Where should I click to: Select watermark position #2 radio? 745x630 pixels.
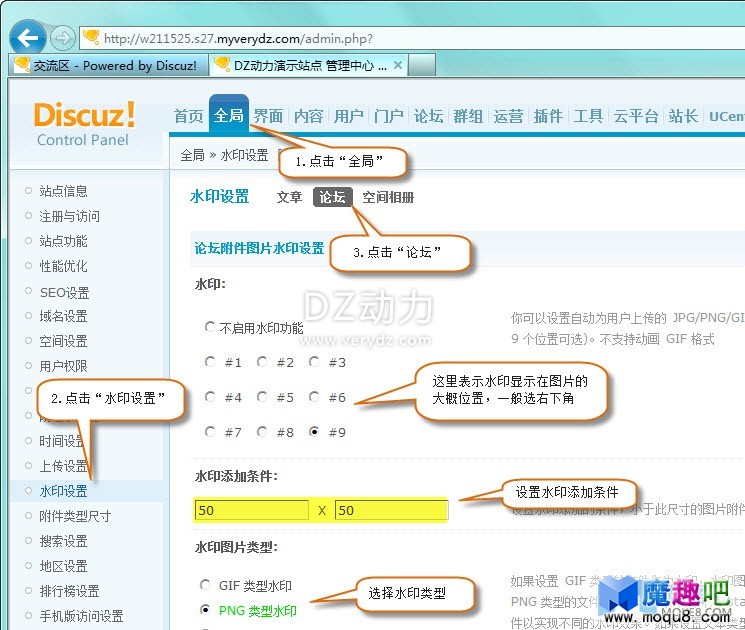click(262, 362)
